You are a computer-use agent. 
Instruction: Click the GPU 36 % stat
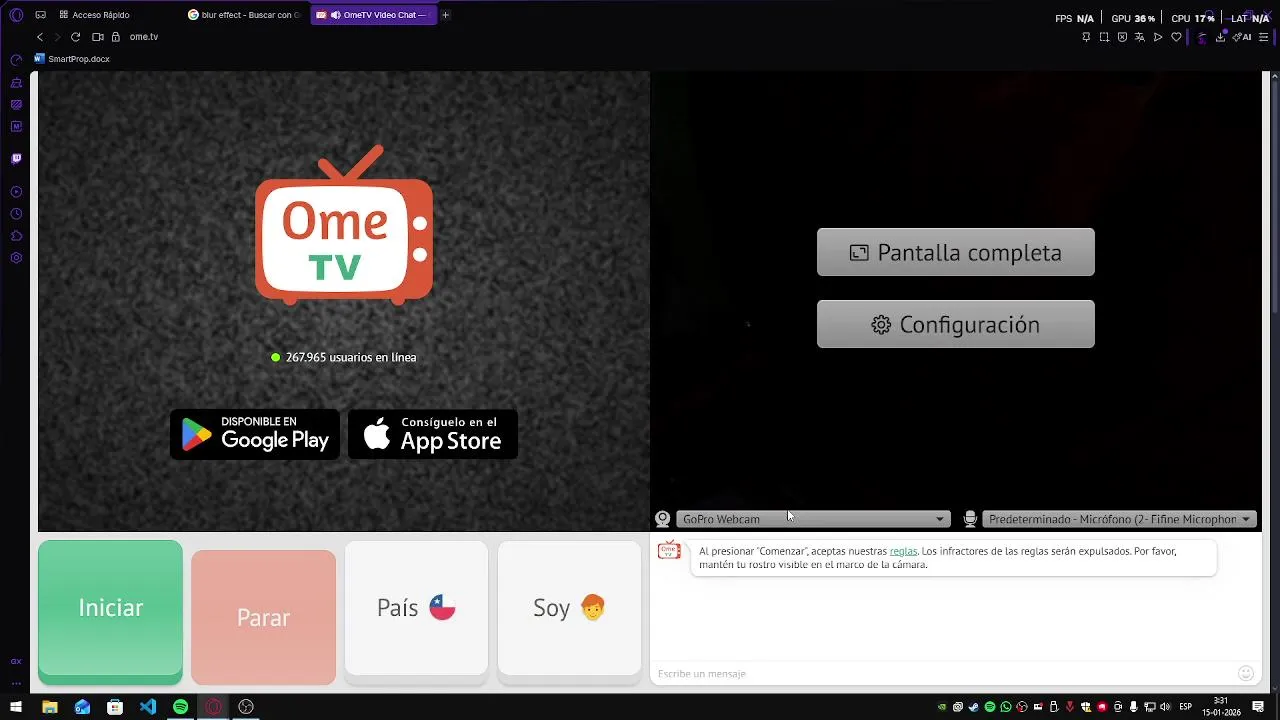pyautogui.click(x=1133, y=18)
